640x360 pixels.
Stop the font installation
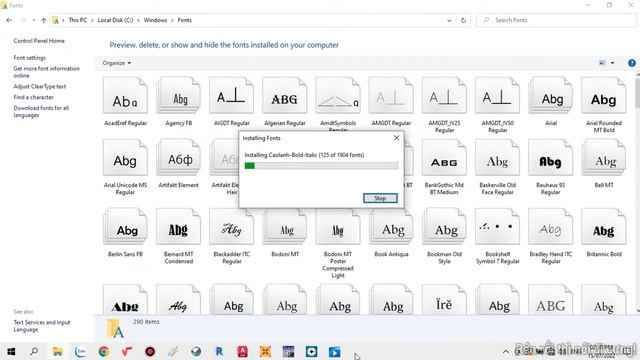click(380, 198)
